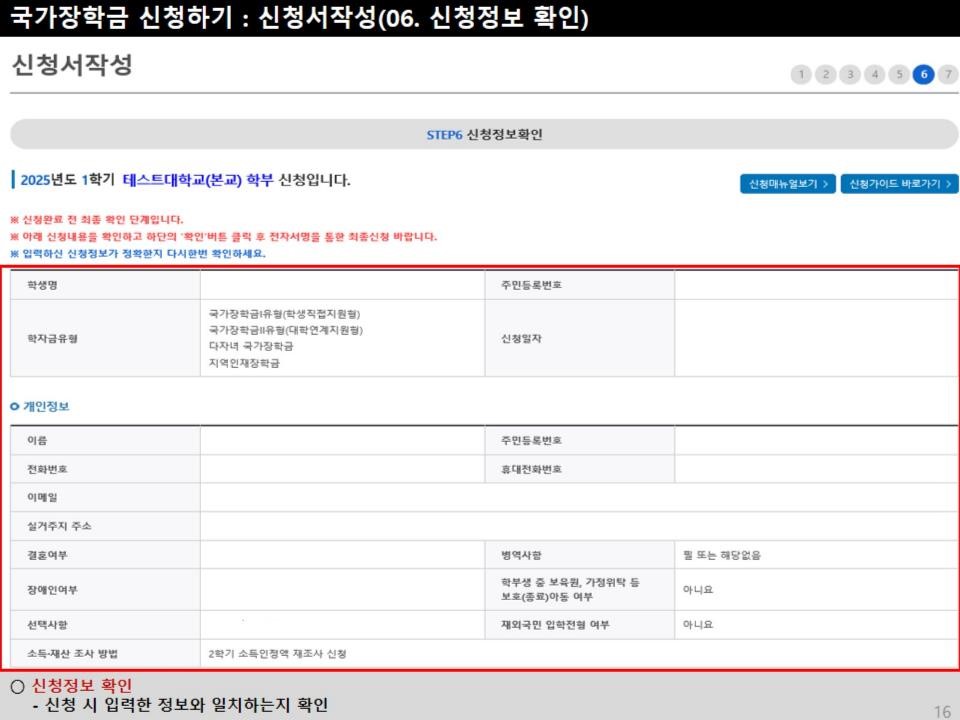Select step 3 circle in the progress indicator
Viewport: 960px width, 720px height.
coord(851,74)
